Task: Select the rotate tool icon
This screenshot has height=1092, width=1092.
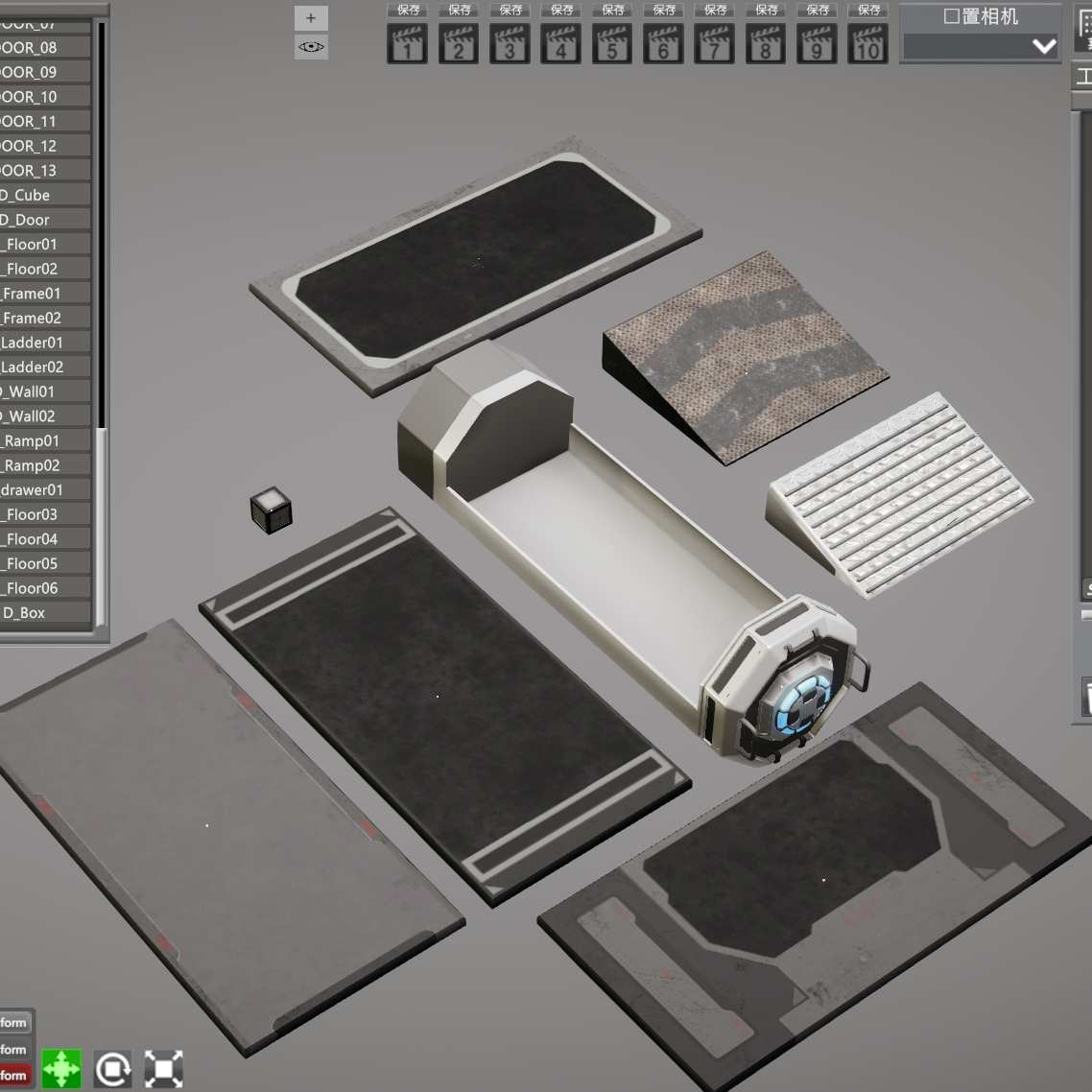Action: point(113,1068)
